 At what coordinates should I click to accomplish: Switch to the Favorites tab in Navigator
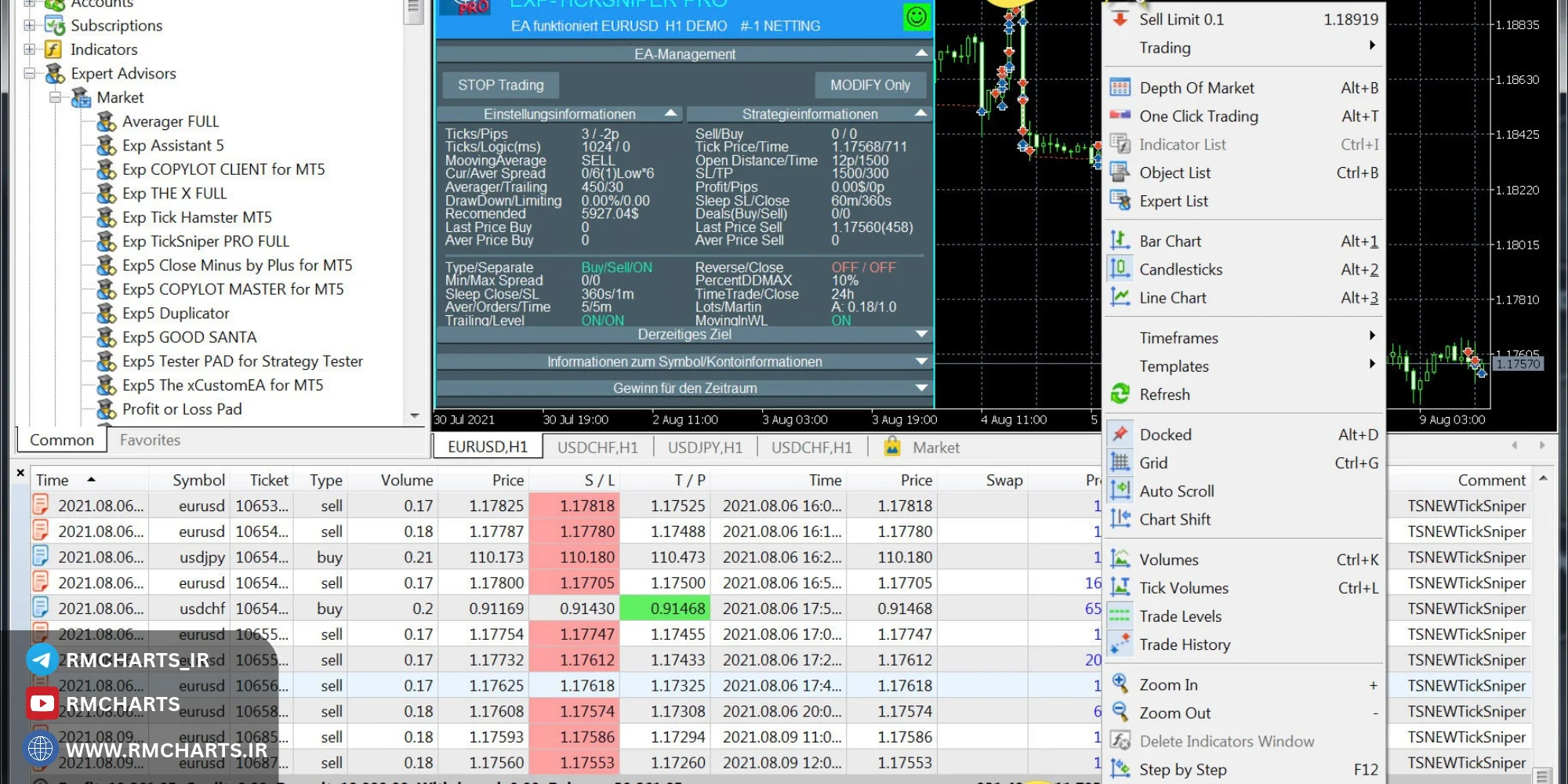(150, 440)
